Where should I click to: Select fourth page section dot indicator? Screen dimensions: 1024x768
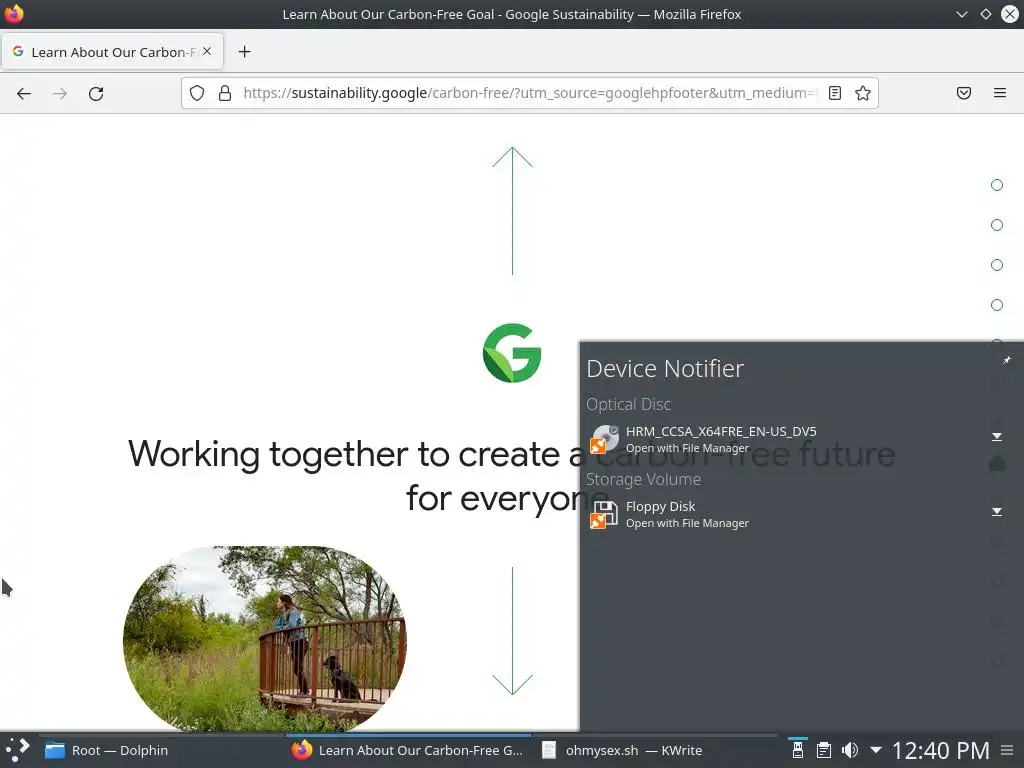(x=997, y=305)
